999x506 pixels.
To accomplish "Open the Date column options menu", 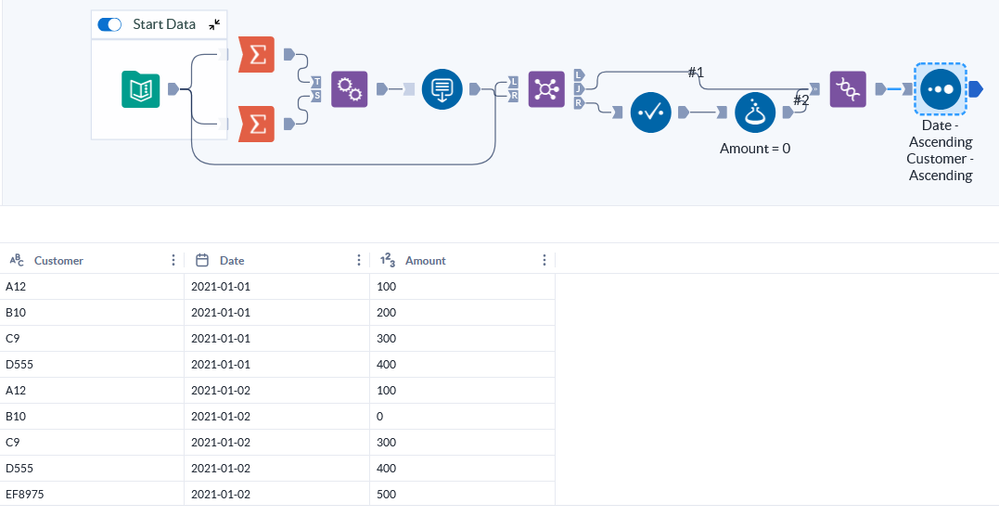I will tap(359, 260).
